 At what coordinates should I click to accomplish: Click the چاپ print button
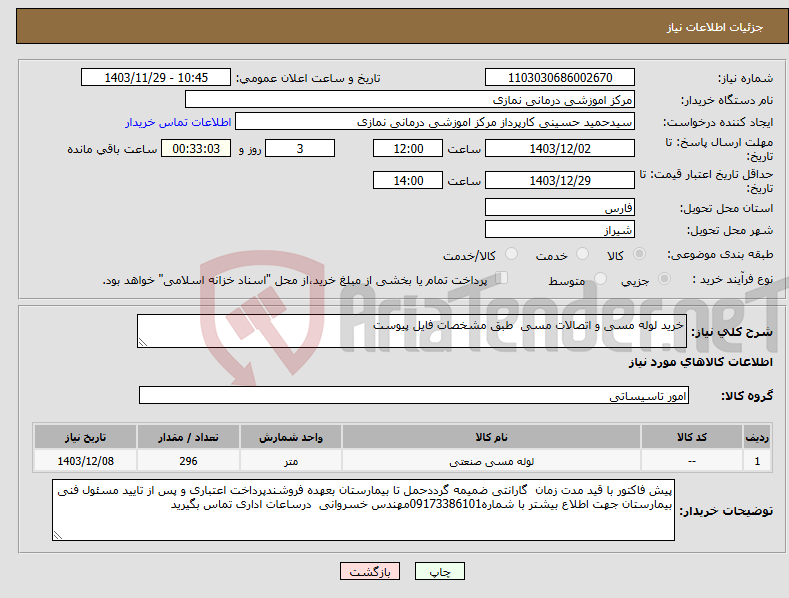click(439, 571)
